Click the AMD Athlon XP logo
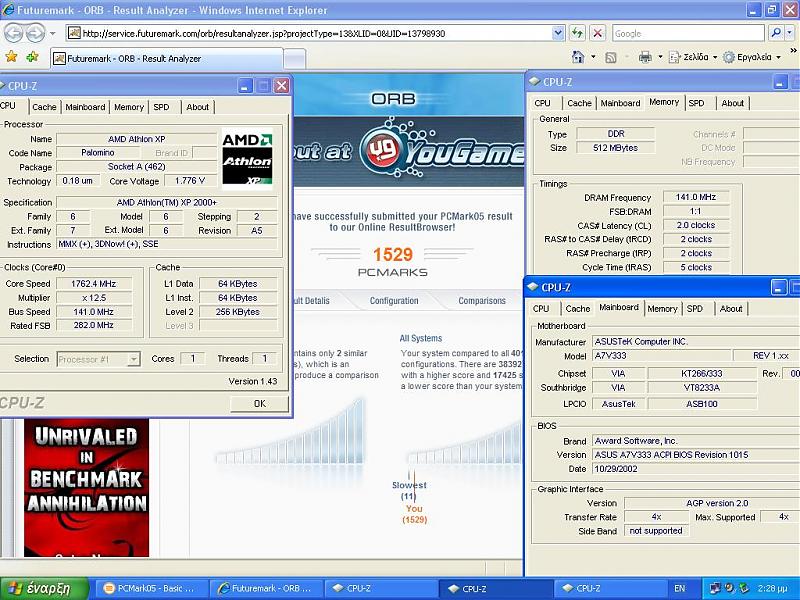The height and width of the screenshot is (600, 800). (x=247, y=158)
